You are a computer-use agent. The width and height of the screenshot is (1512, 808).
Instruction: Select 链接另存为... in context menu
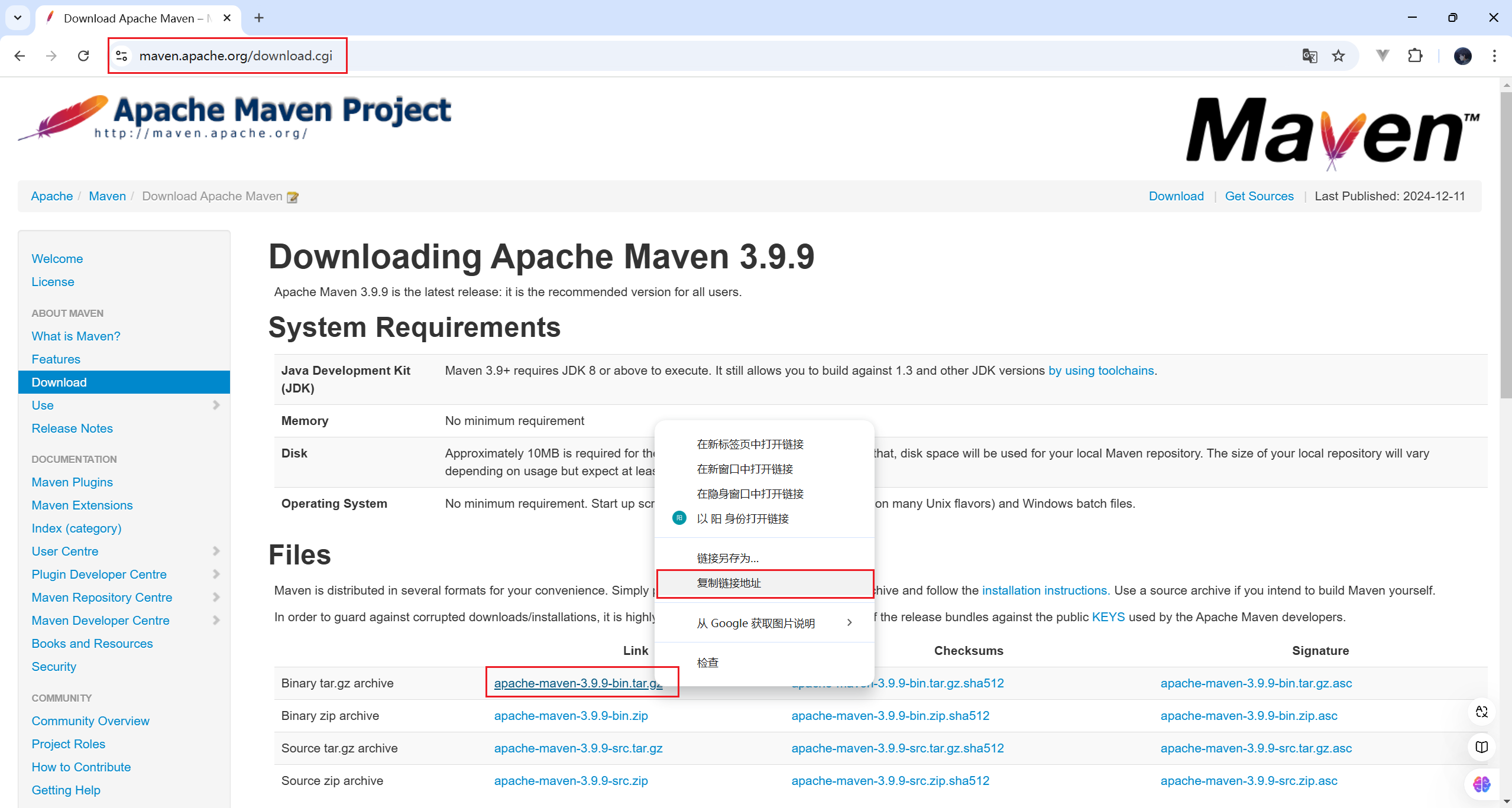coord(765,558)
